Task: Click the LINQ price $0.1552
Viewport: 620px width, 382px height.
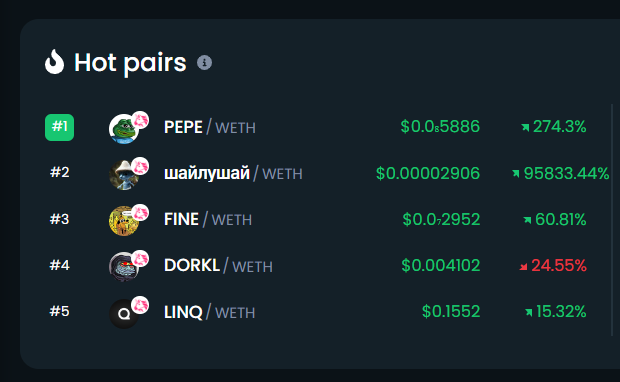Action: point(451,312)
